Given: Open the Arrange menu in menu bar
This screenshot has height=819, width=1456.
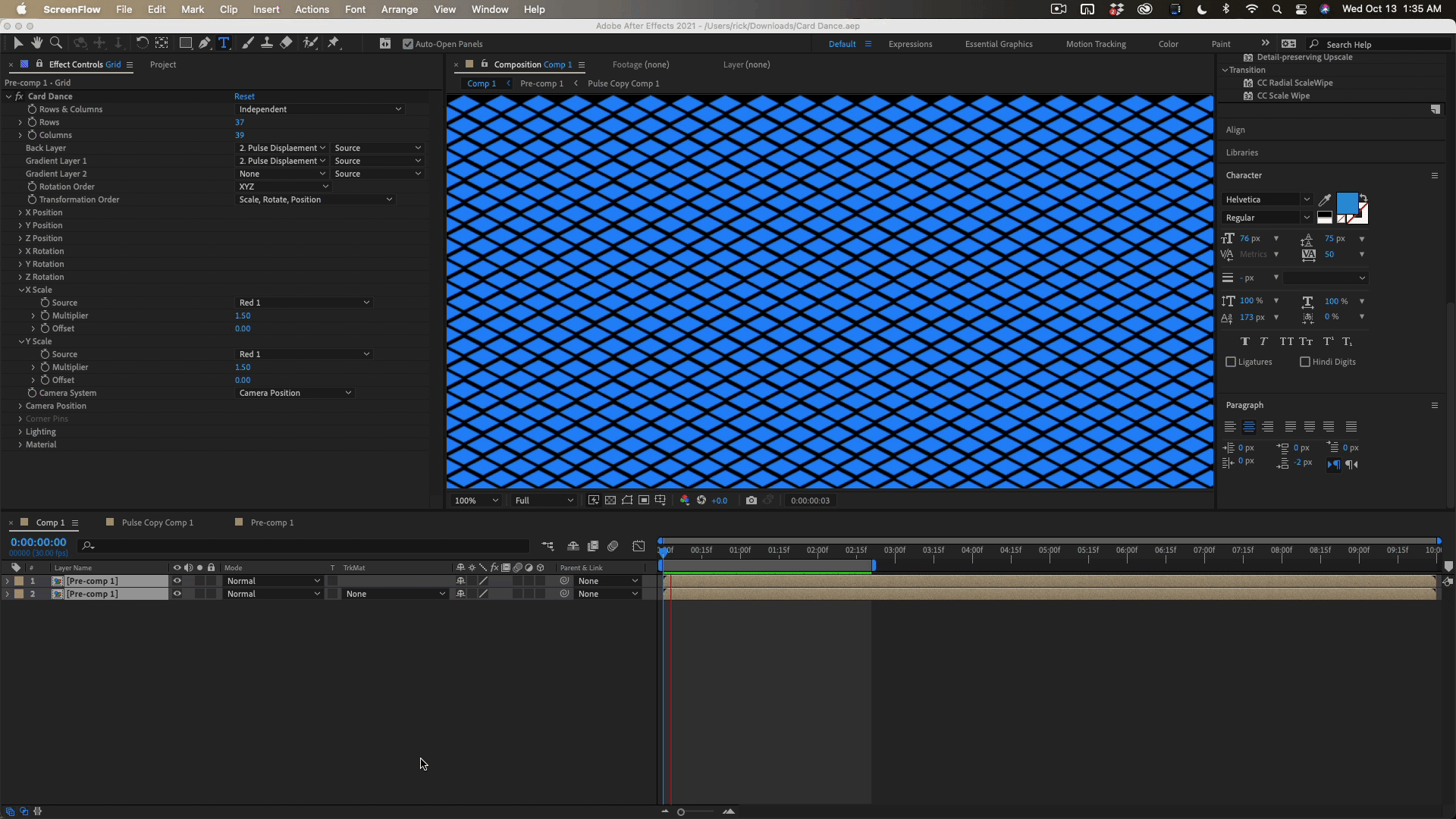Looking at the screenshot, I should pos(399,9).
